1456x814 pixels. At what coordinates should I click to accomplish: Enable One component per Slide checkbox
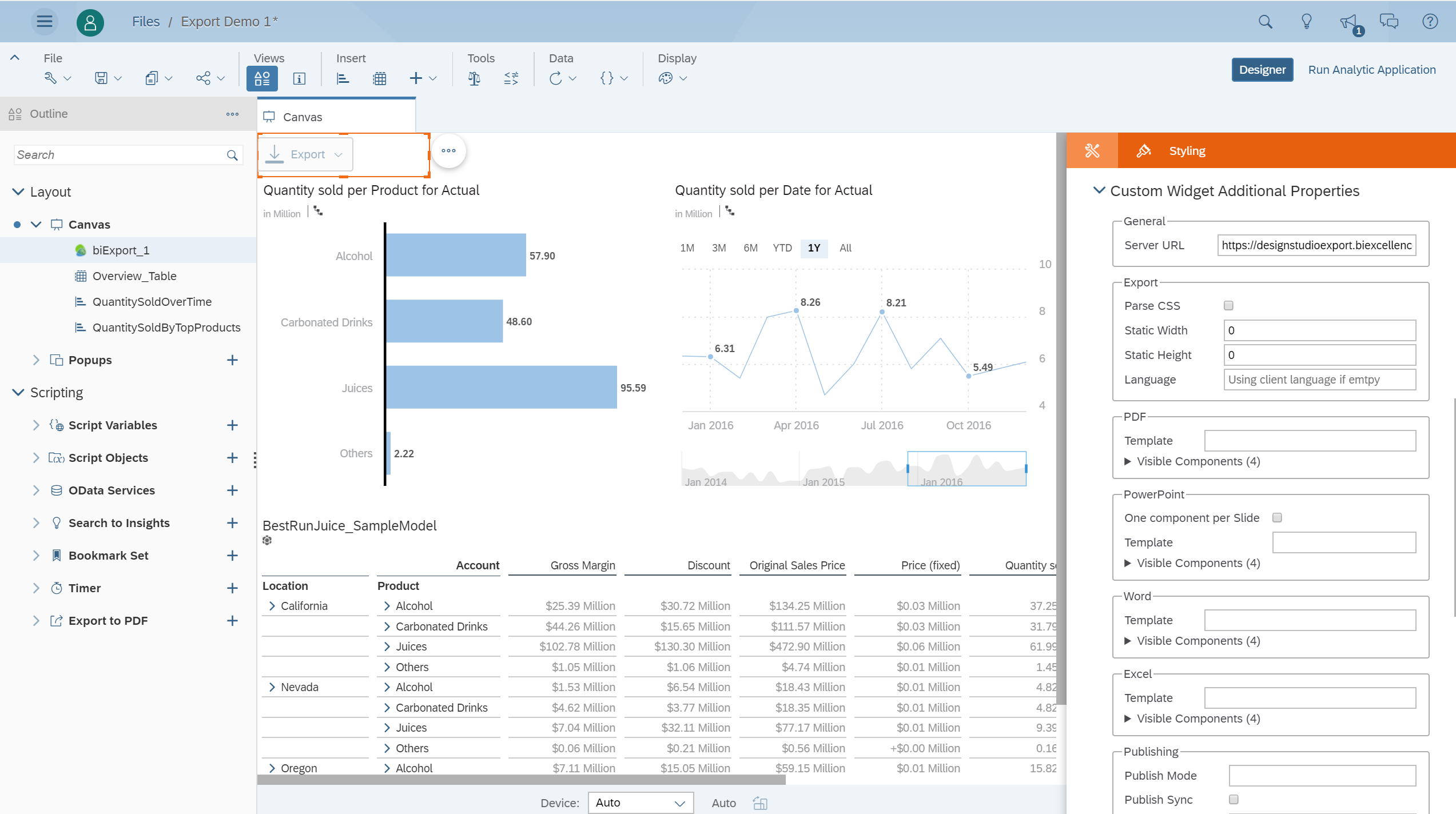click(x=1277, y=518)
